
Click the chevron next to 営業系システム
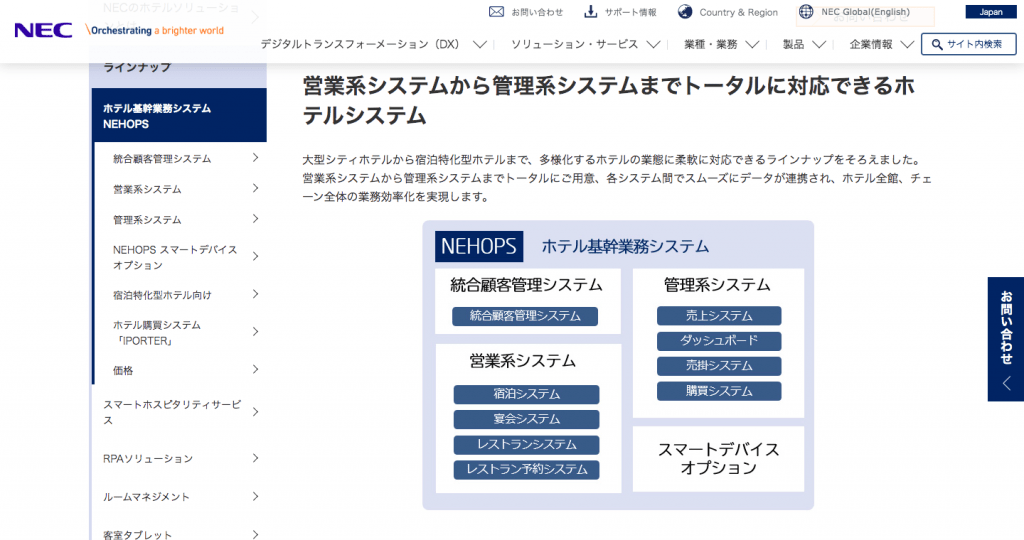pos(255,188)
